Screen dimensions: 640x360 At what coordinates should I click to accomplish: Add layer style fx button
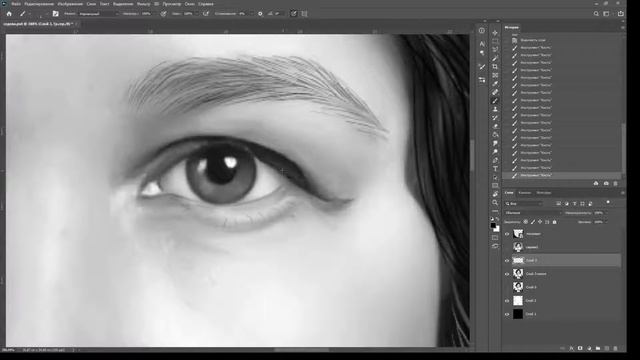point(571,348)
